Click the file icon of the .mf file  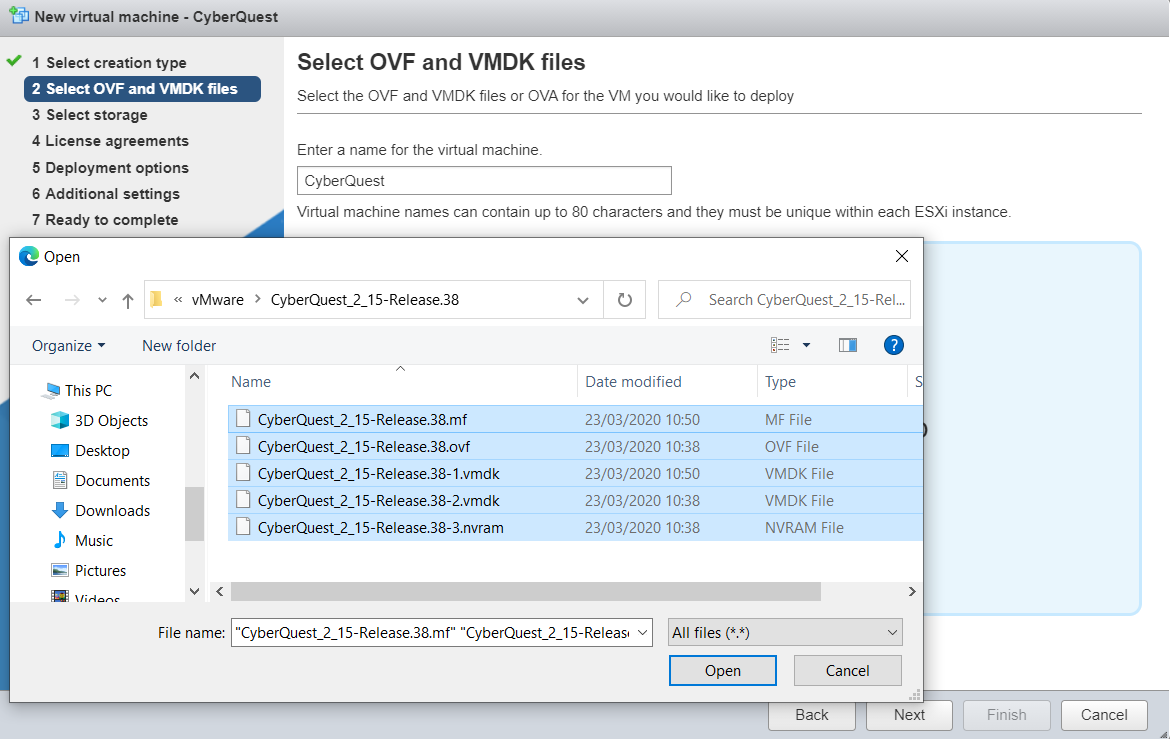pos(243,419)
